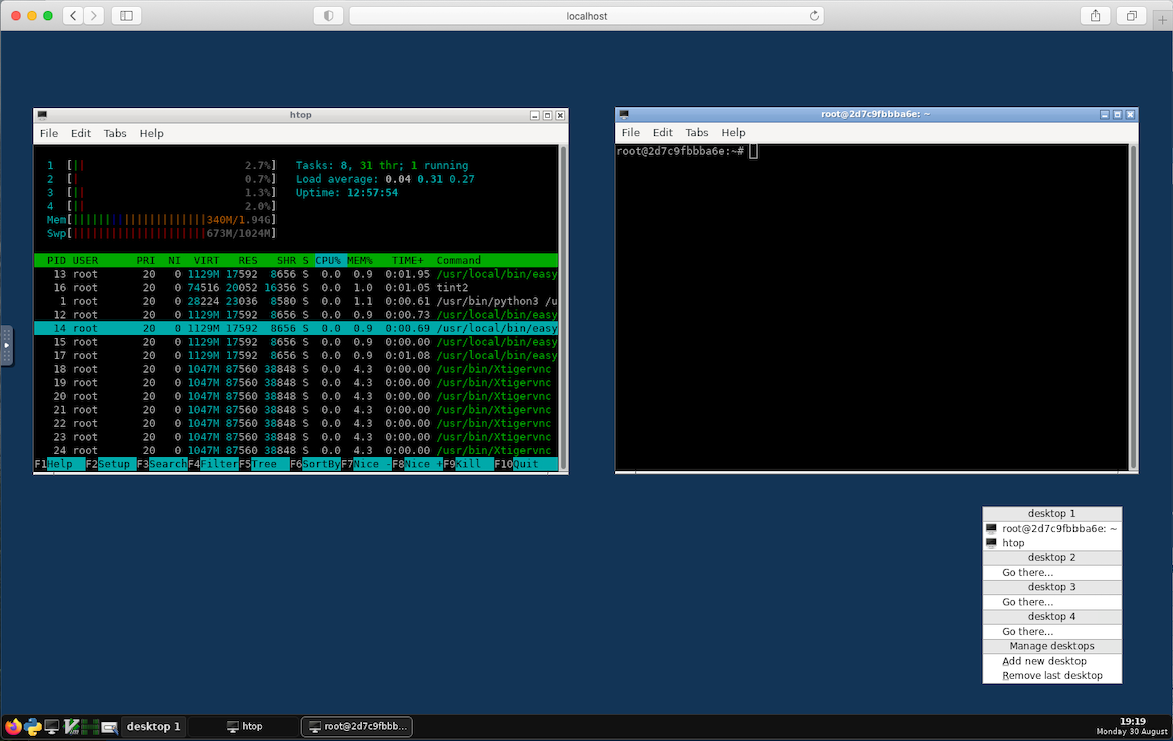Choose Add new desktop
1173x741 pixels.
(x=1052, y=661)
